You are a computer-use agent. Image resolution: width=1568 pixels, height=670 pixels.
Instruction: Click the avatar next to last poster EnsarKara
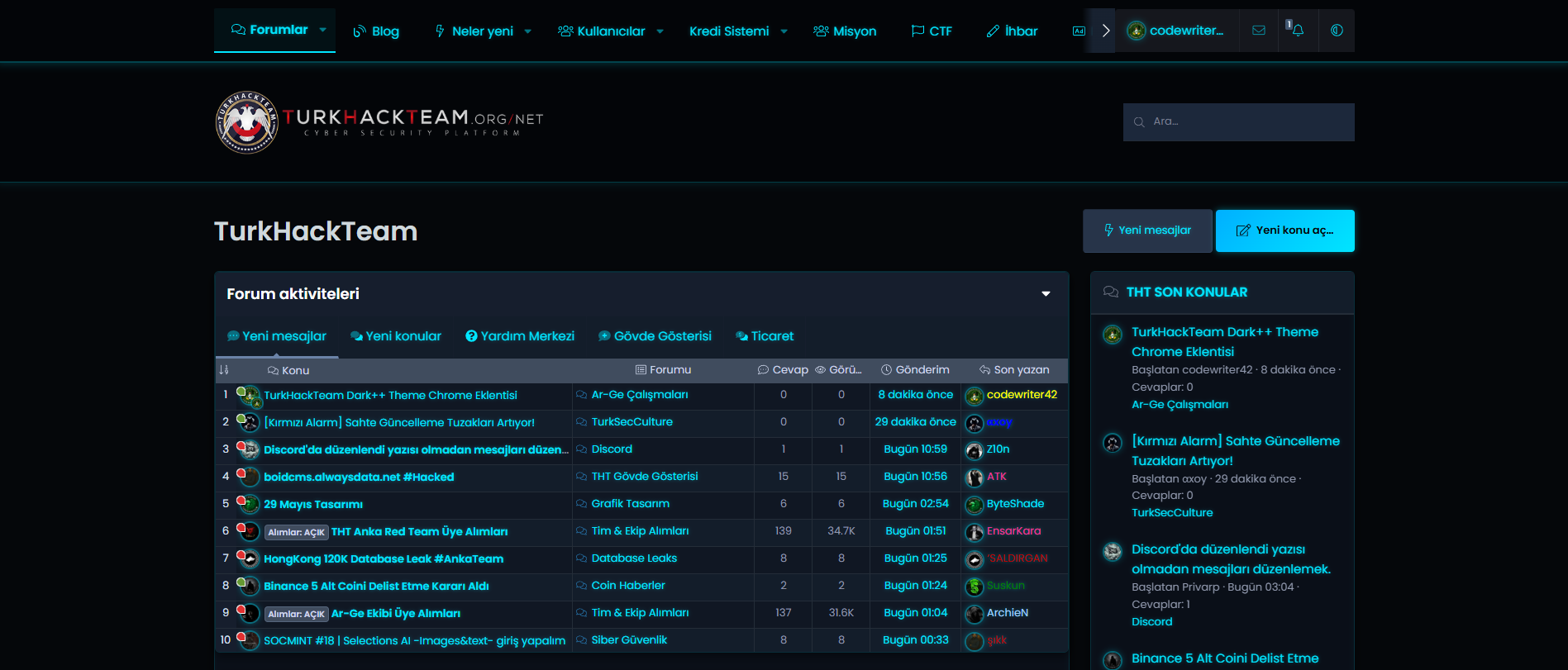tap(975, 533)
